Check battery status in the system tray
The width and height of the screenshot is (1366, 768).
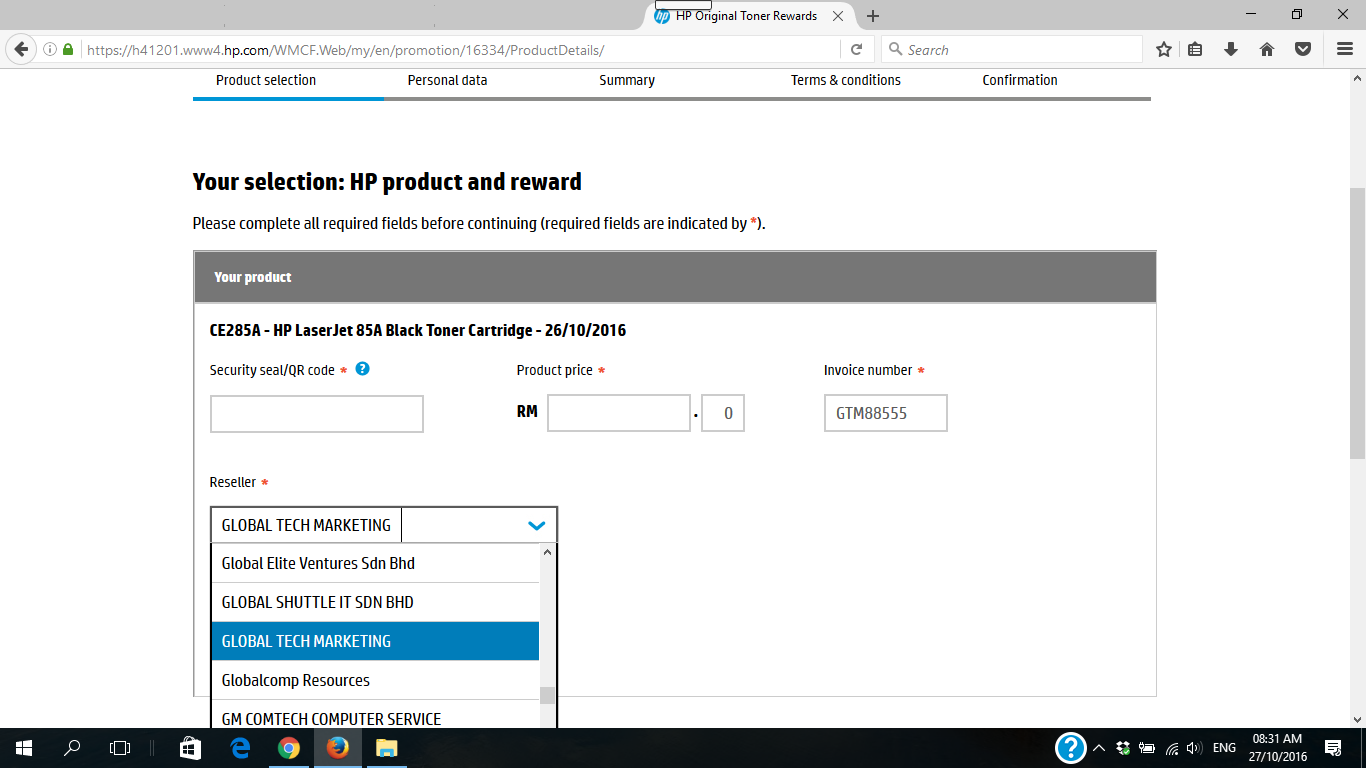pyautogui.click(x=1147, y=748)
